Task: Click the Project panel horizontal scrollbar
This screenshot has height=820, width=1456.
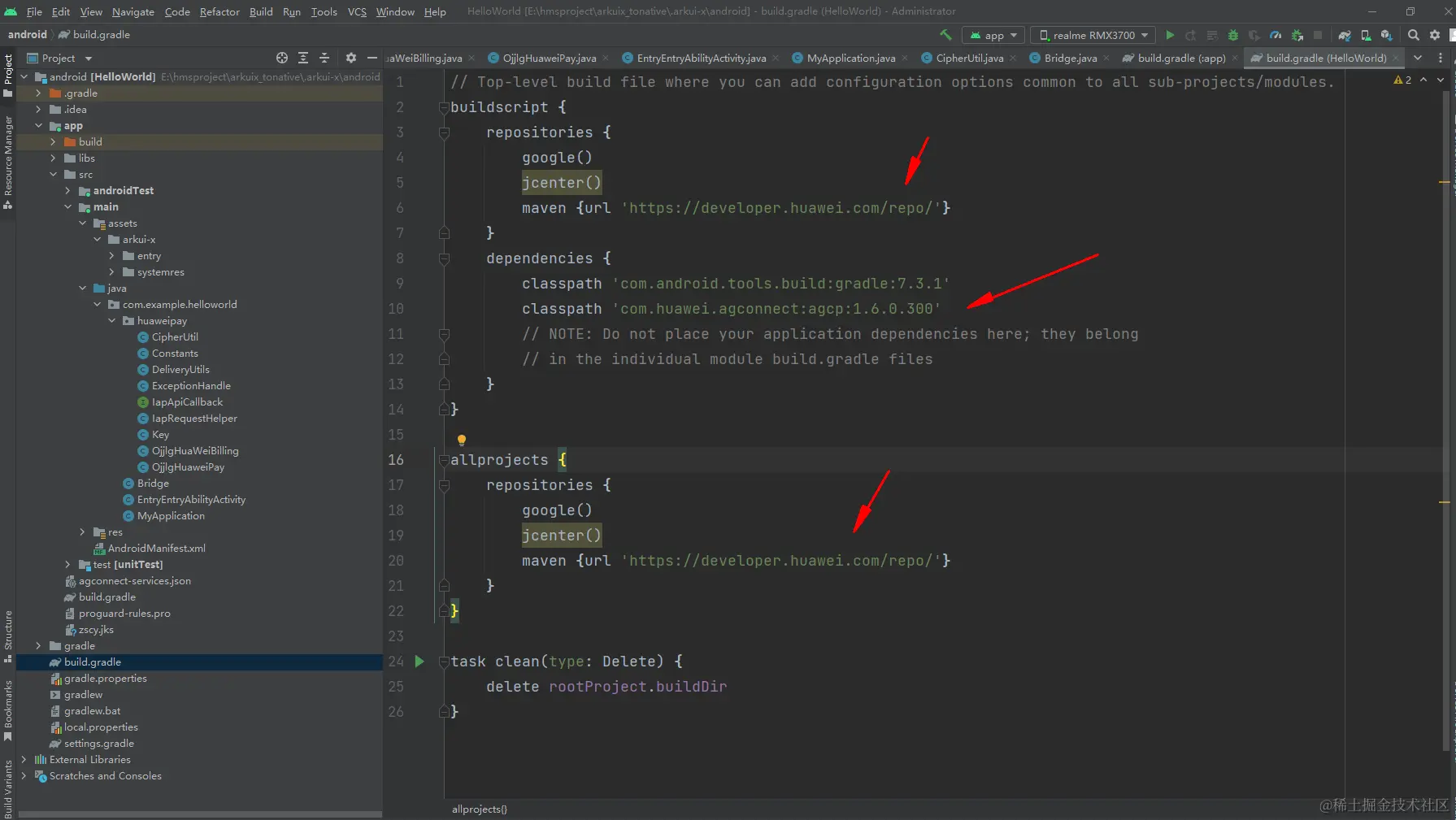Action: (x=200, y=813)
